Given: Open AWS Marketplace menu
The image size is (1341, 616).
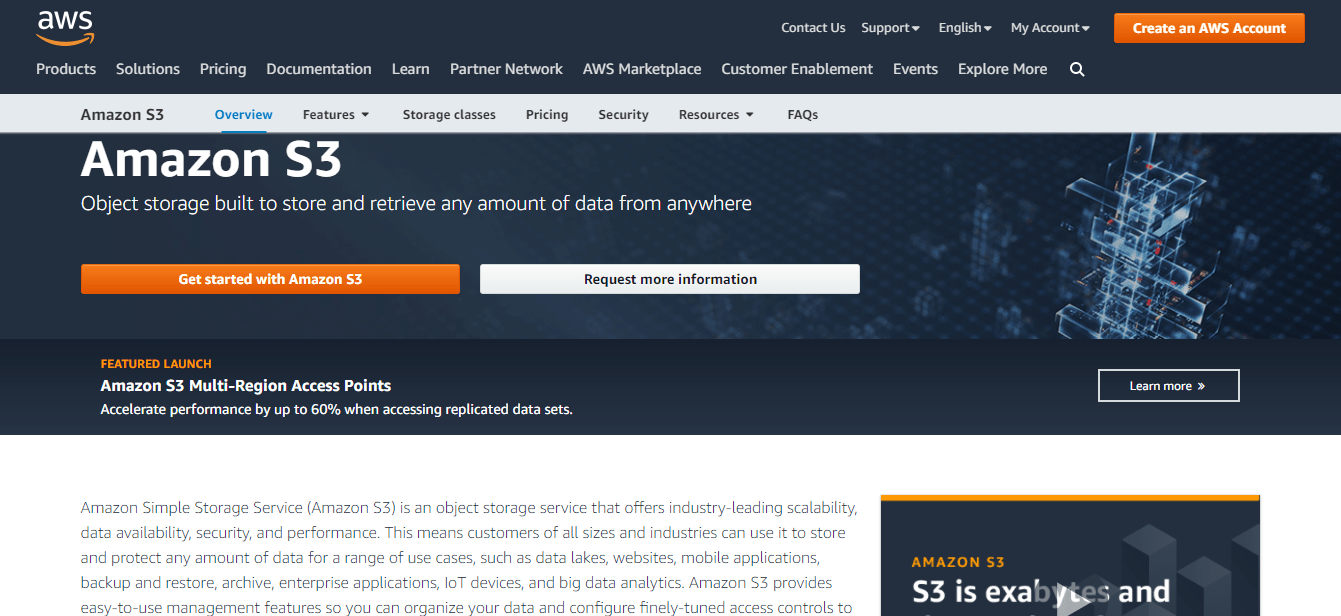Looking at the screenshot, I should [642, 69].
